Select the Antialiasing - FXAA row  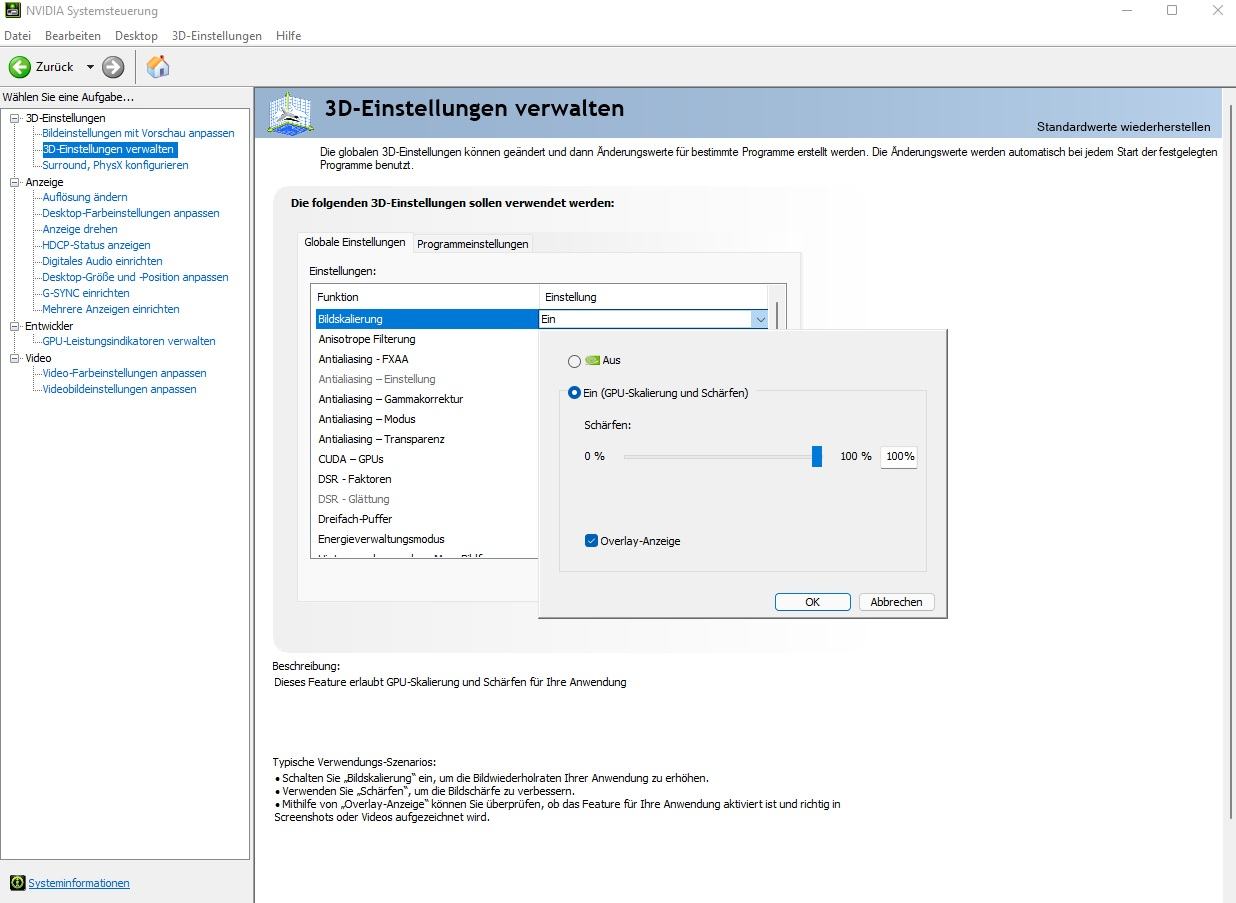point(427,359)
